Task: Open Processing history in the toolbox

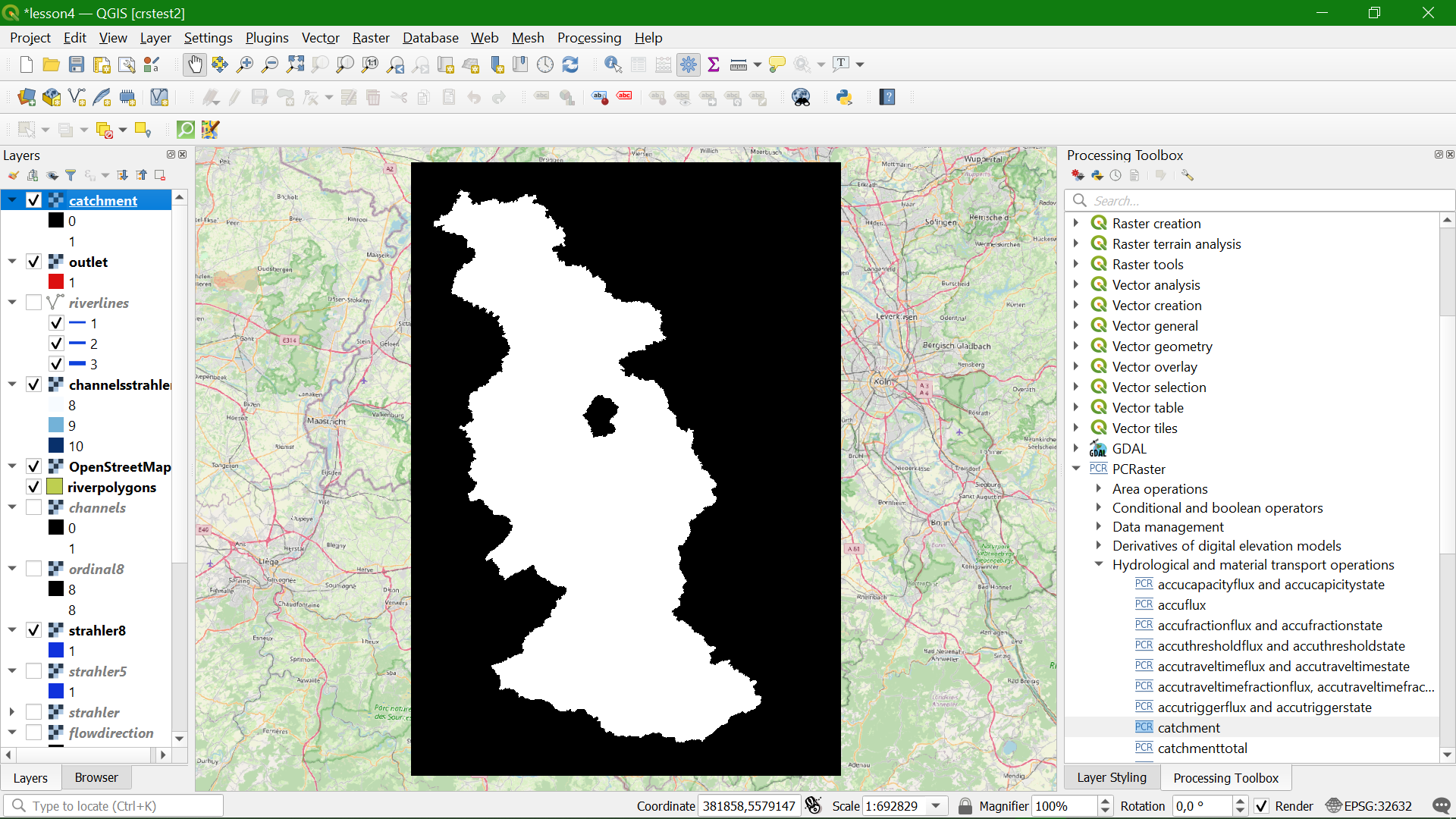Action: point(1115,175)
